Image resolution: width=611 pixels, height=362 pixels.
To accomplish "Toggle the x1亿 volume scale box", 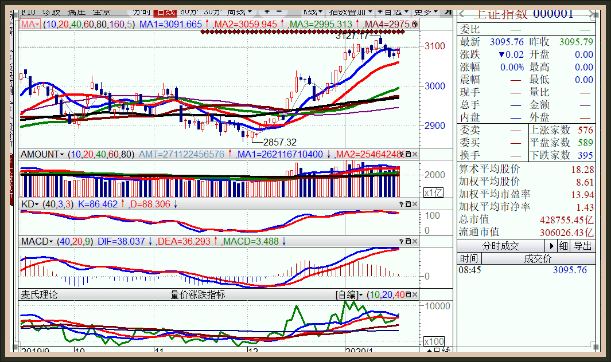I will click(x=433, y=192).
